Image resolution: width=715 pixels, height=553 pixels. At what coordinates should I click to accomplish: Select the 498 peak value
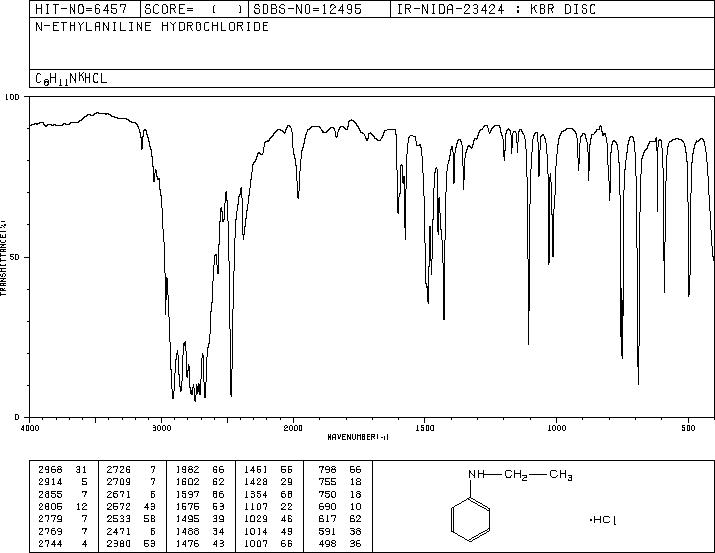tap(327, 544)
